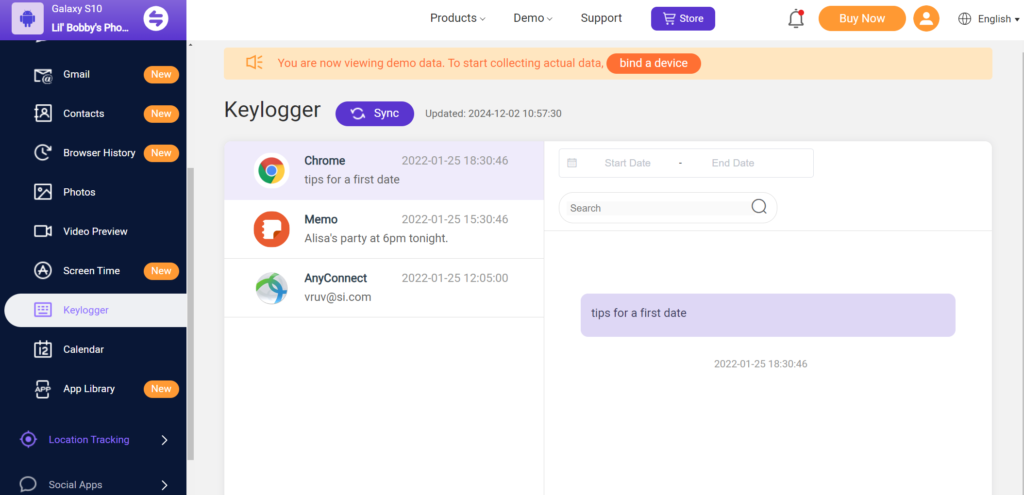Click the Contacts icon in sidebar
Screen dimensions: 1024x495
pyautogui.click(x=43, y=114)
